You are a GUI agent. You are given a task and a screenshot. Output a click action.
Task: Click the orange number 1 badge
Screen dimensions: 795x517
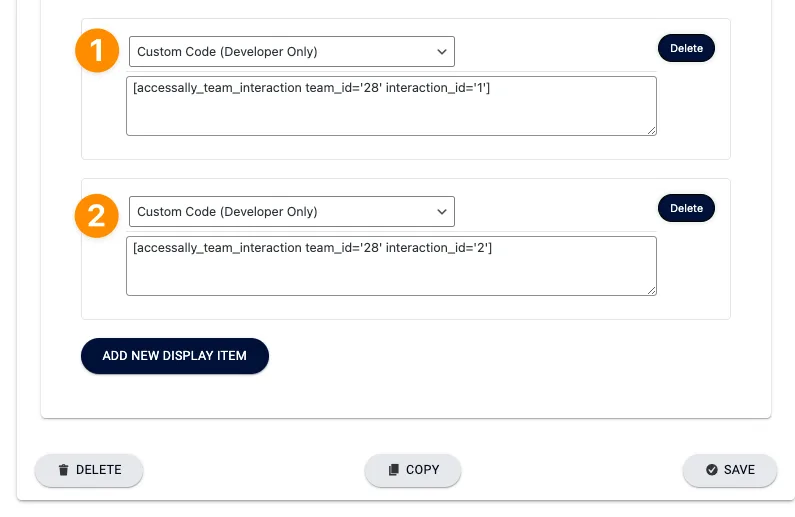pyautogui.click(x=97, y=51)
